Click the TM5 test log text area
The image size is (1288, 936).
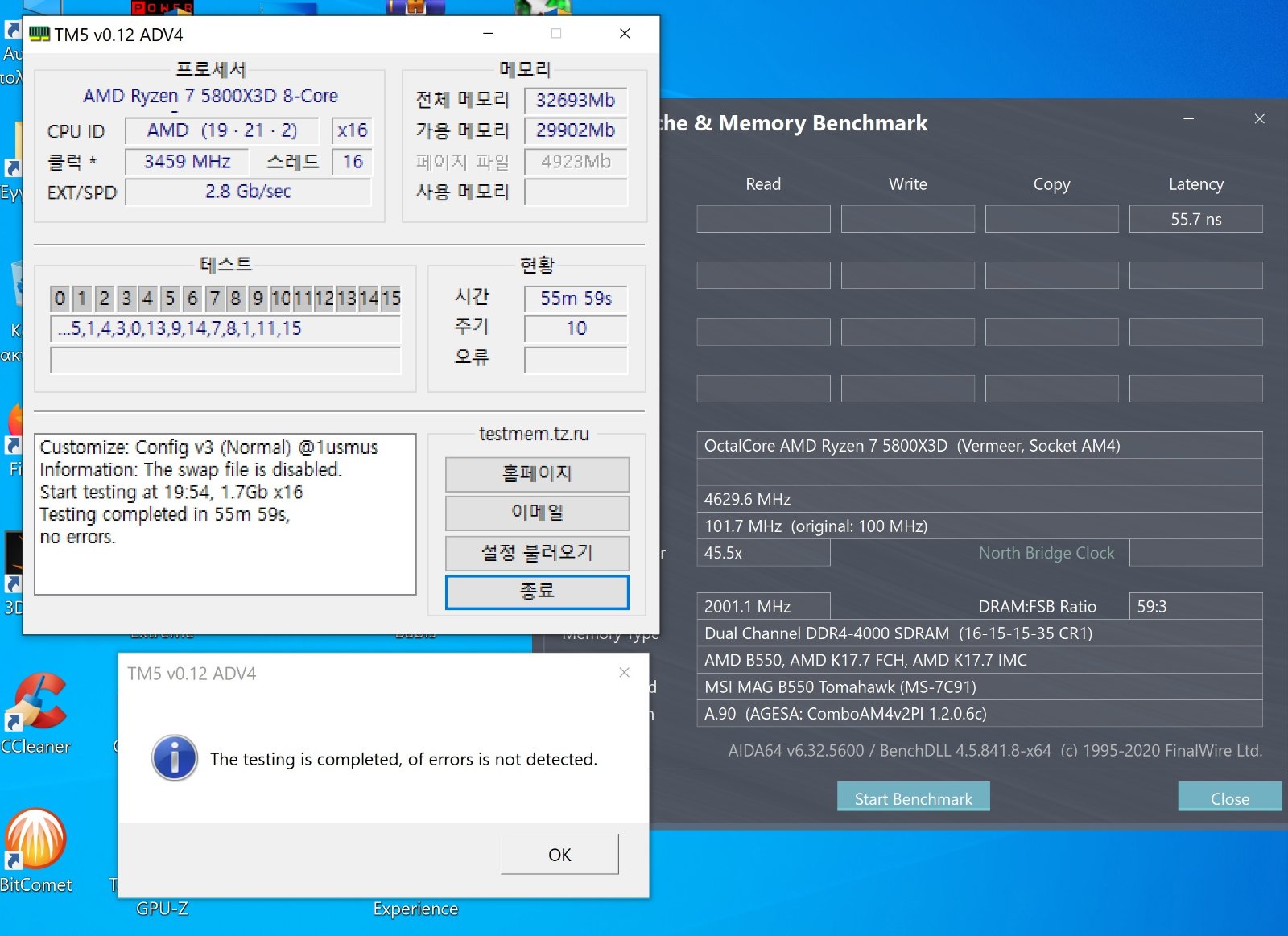pyautogui.click(x=225, y=514)
